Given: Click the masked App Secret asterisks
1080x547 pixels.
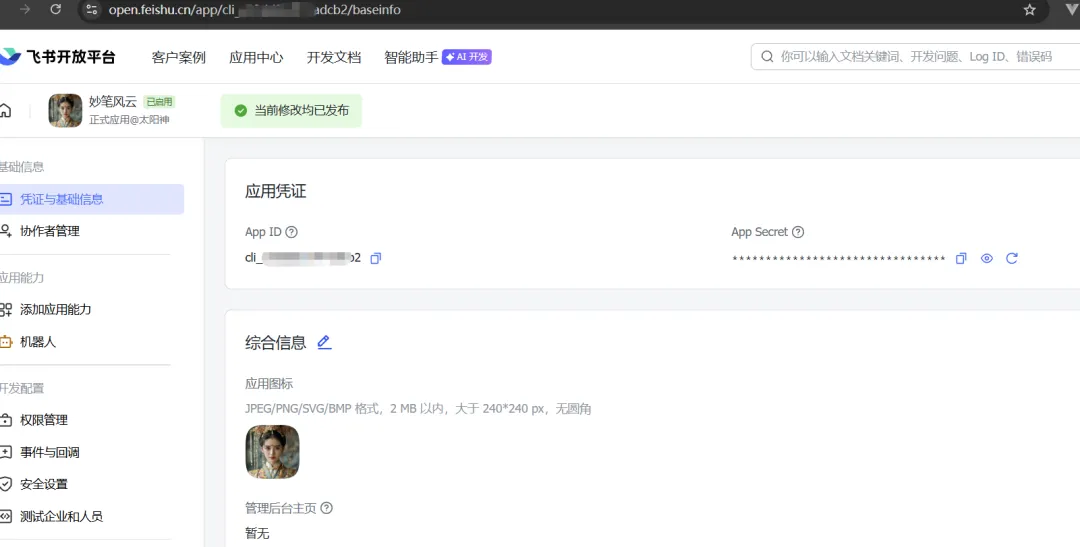Looking at the screenshot, I should (x=838, y=259).
